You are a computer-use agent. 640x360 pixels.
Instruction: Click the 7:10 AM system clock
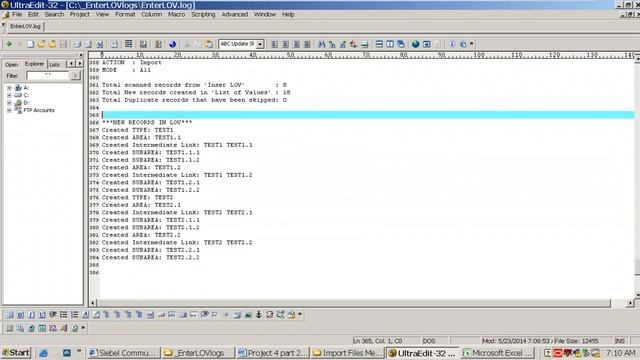(620, 353)
